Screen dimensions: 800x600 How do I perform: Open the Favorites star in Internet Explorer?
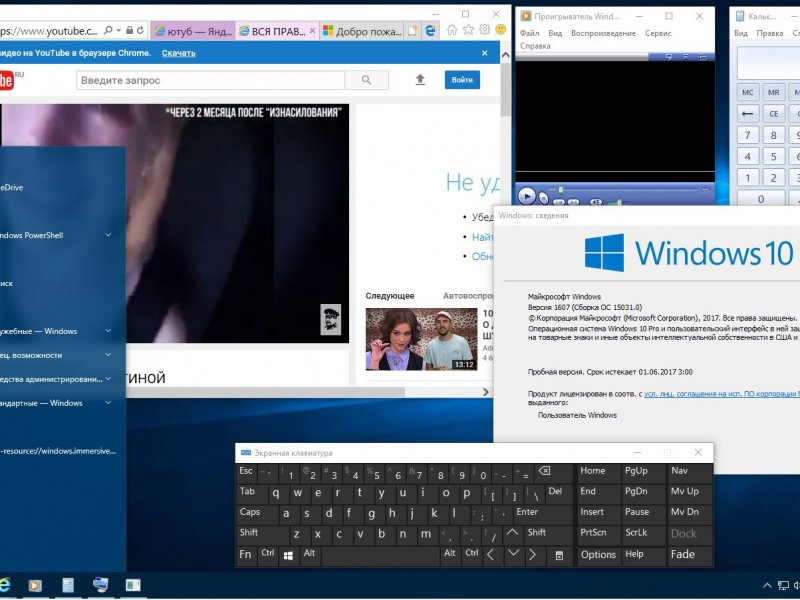(468, 30)
